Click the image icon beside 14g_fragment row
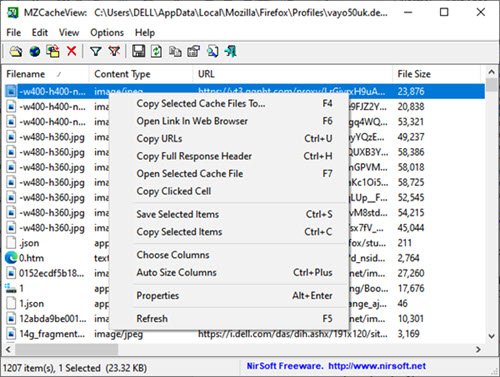 tap(11, 334)
